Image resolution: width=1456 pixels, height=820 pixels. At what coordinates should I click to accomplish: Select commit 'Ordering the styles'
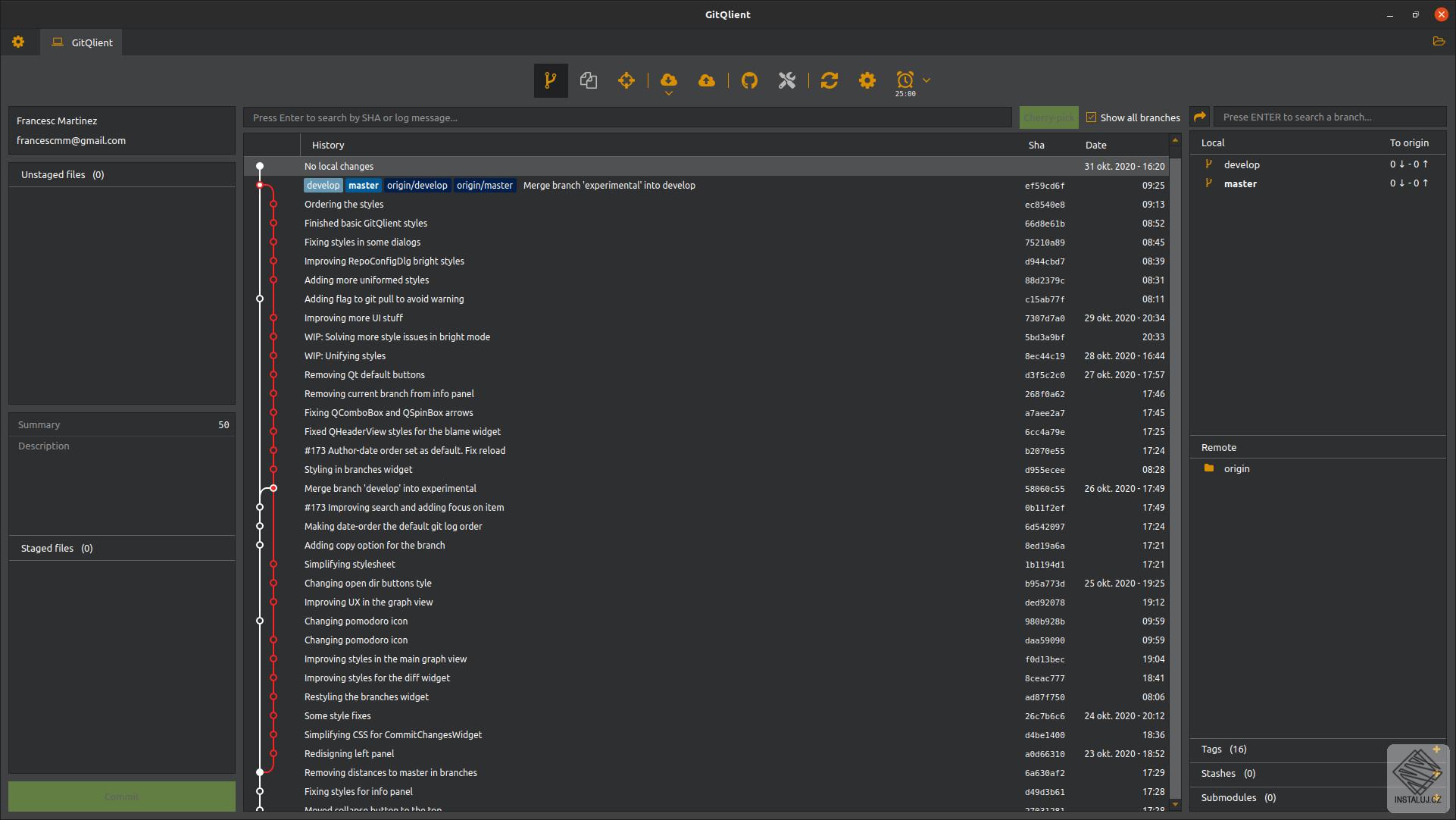click(706, 204)
